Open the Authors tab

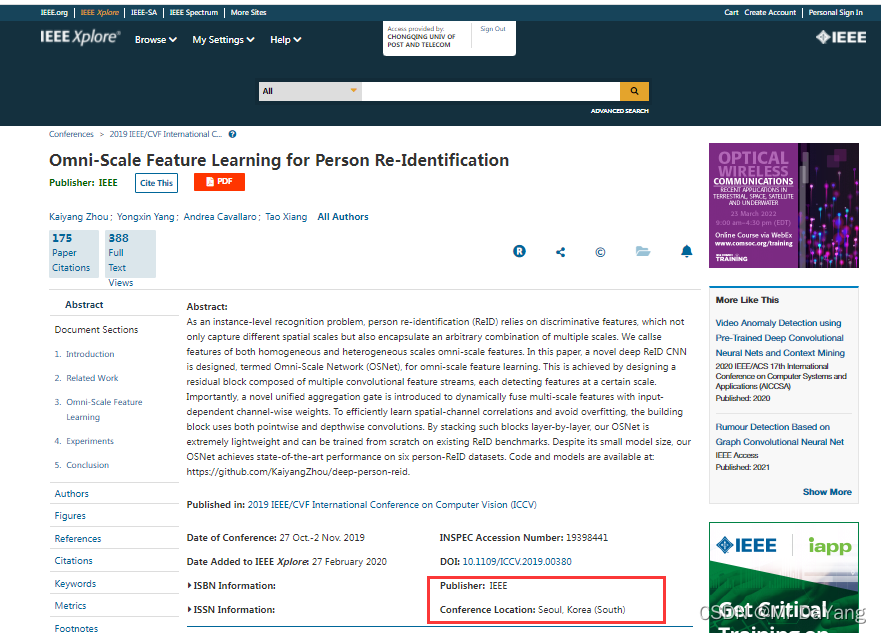tap(71, 494)
